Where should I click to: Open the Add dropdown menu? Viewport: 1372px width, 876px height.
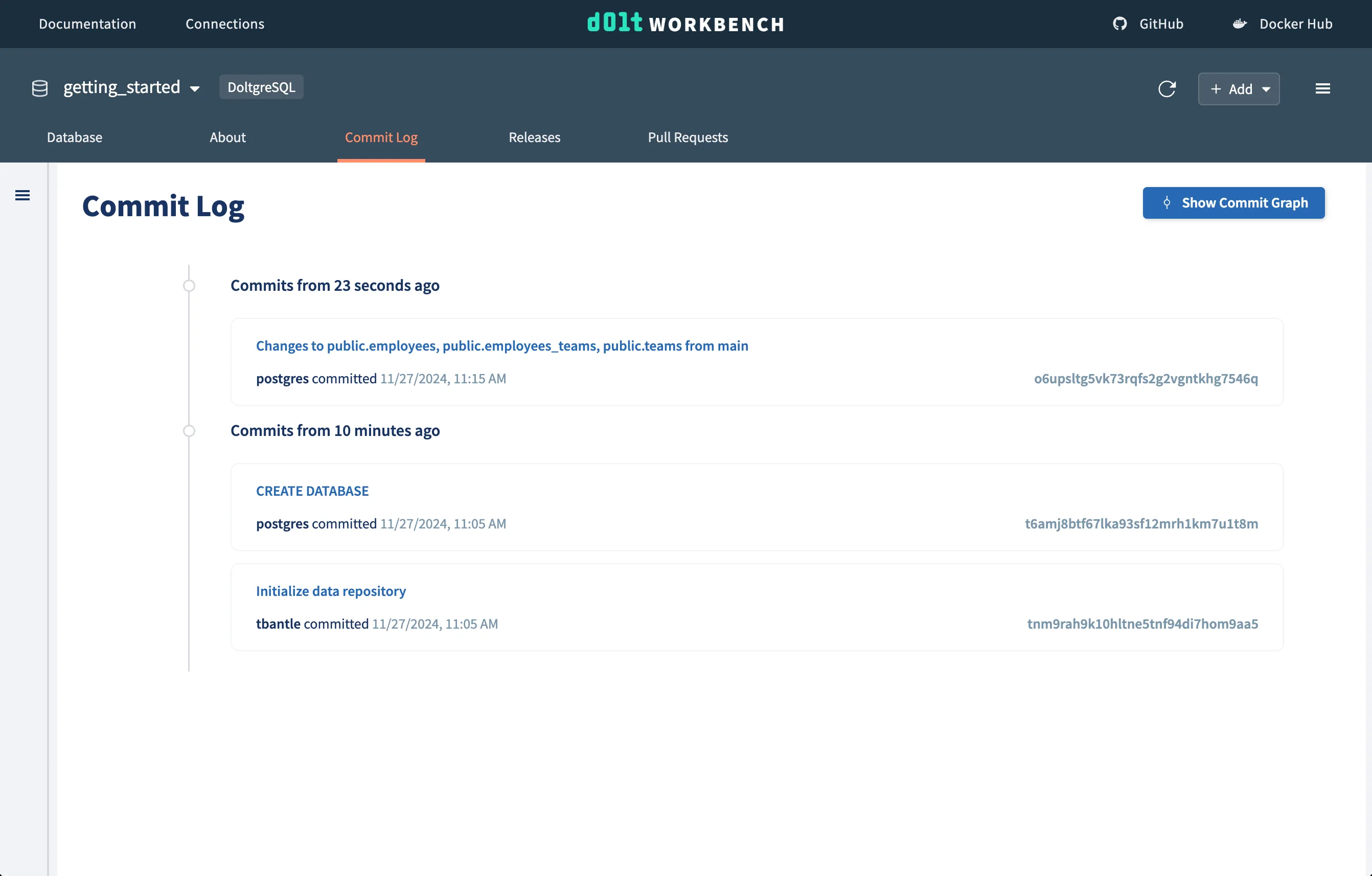pyautogui.click(x=1238, y=89)
